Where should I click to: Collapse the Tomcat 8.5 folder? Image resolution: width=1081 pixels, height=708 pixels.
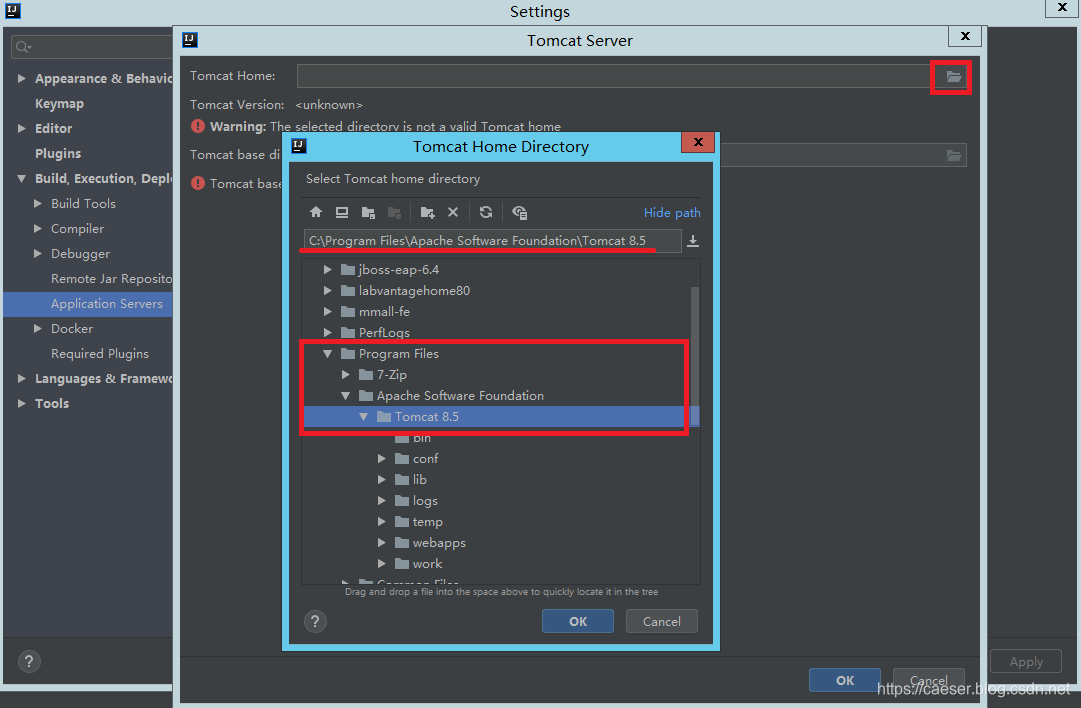coord(363,417)
